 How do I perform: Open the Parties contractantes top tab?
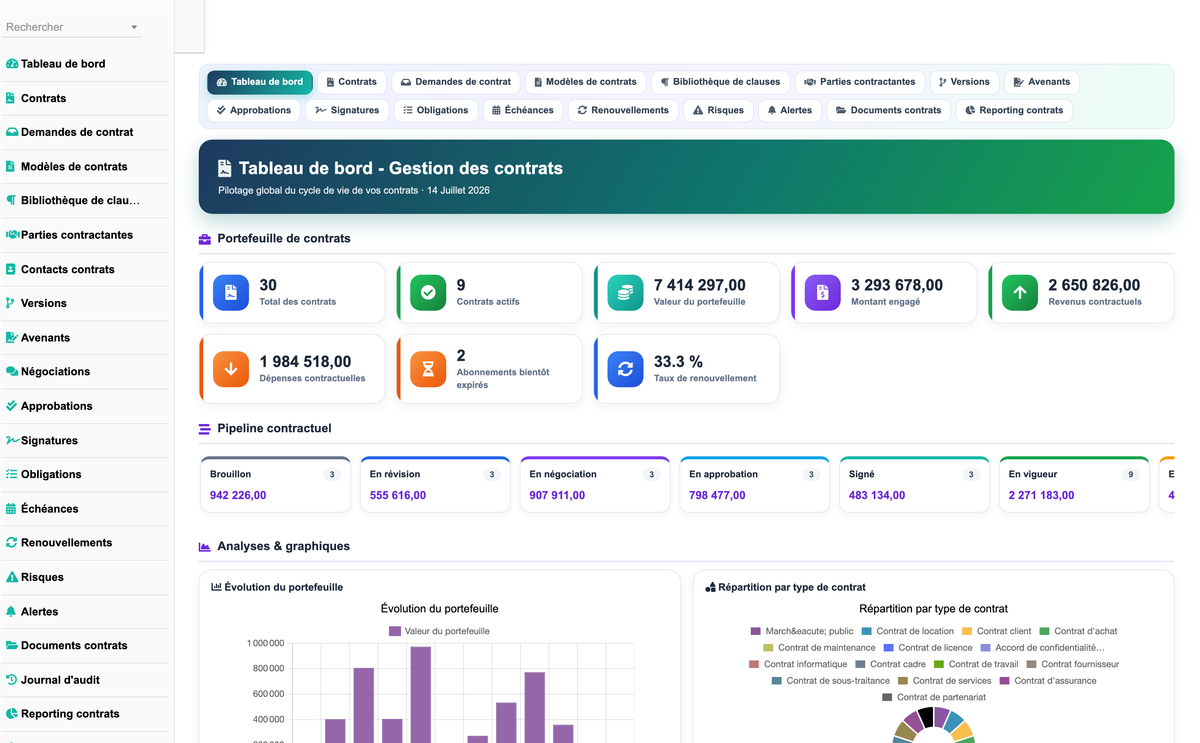point(860,82)
